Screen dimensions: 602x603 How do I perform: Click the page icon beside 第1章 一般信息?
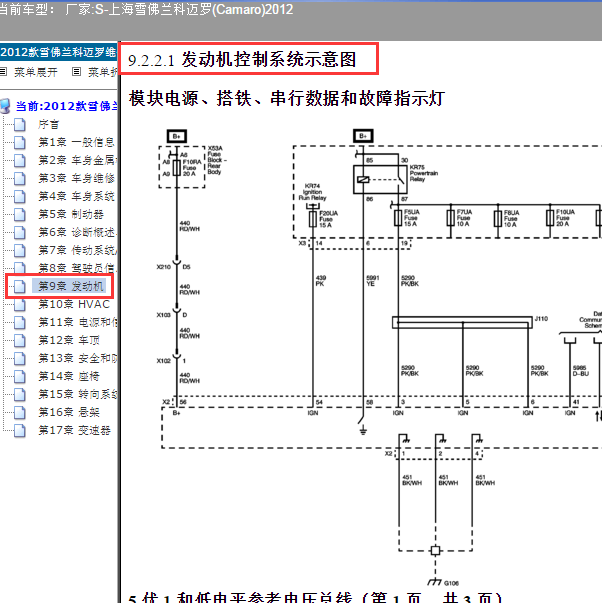coord(20,143)
